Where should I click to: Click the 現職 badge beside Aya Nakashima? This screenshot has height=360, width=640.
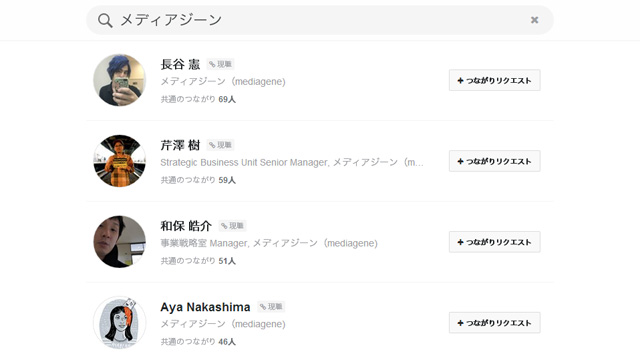click(x=271, y=307)
